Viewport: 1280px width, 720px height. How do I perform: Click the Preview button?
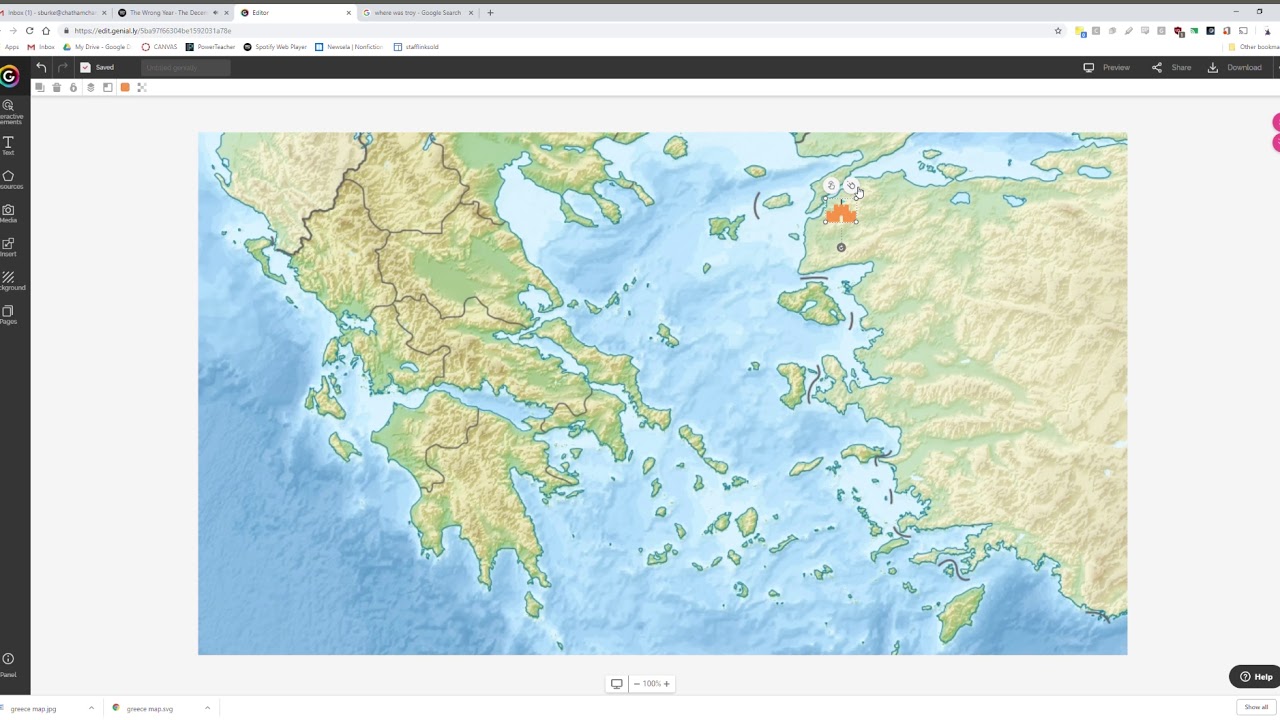click(x=1107, y=67)
